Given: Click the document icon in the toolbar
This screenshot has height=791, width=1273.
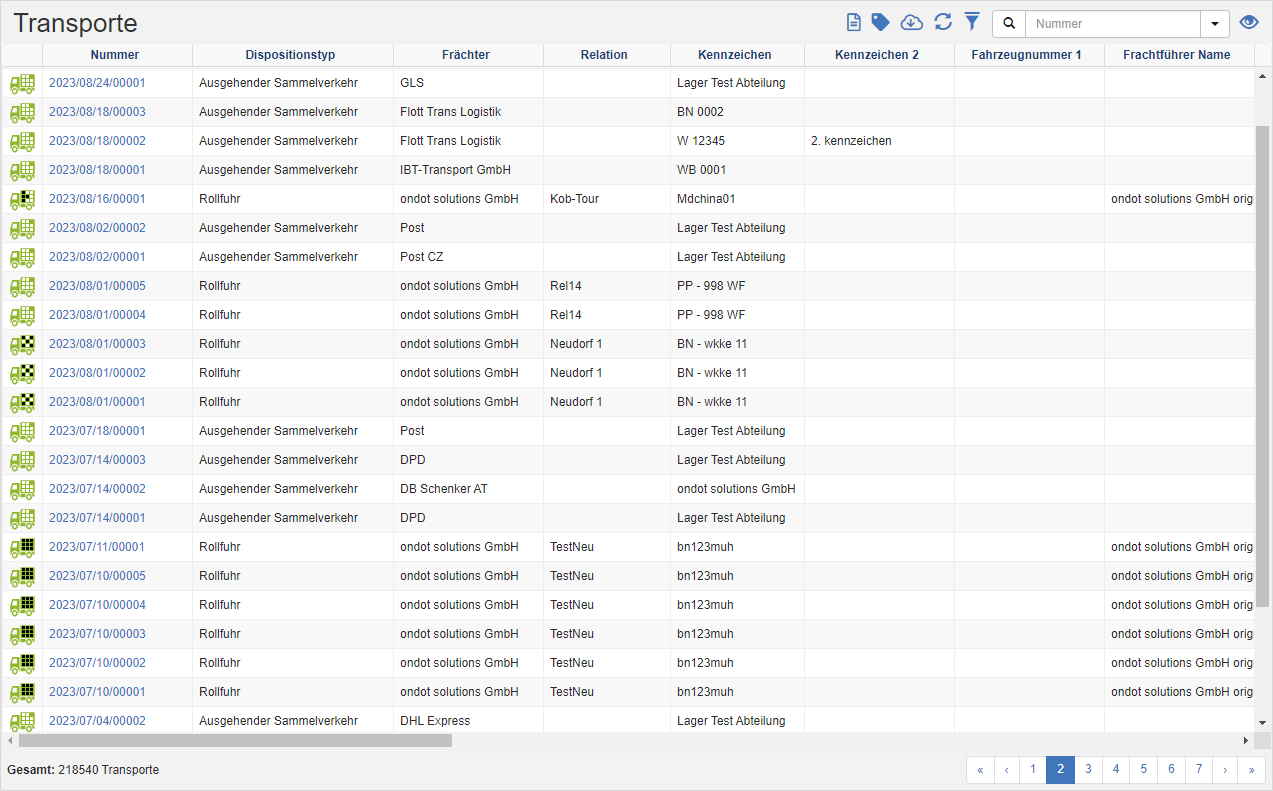Looking at the screenshot, I should point(854,22).
